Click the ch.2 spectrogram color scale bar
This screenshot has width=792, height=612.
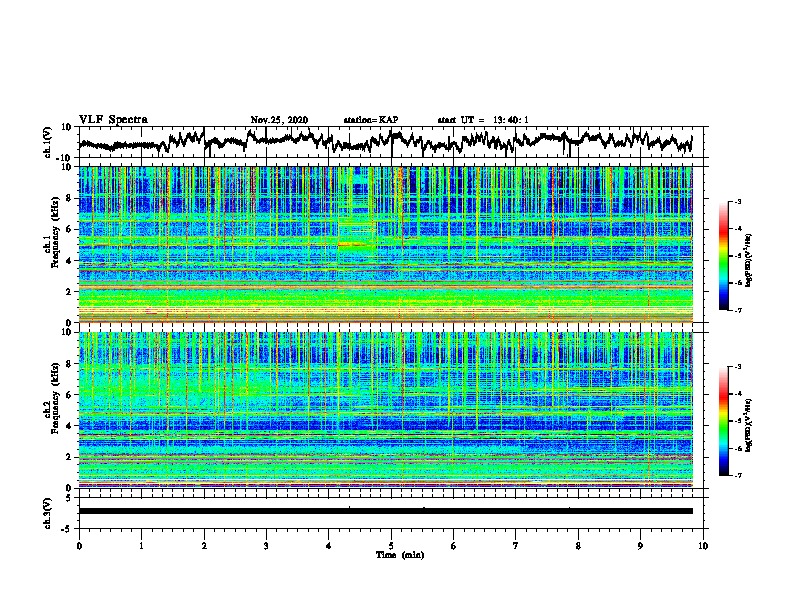[x=723, y=421]
